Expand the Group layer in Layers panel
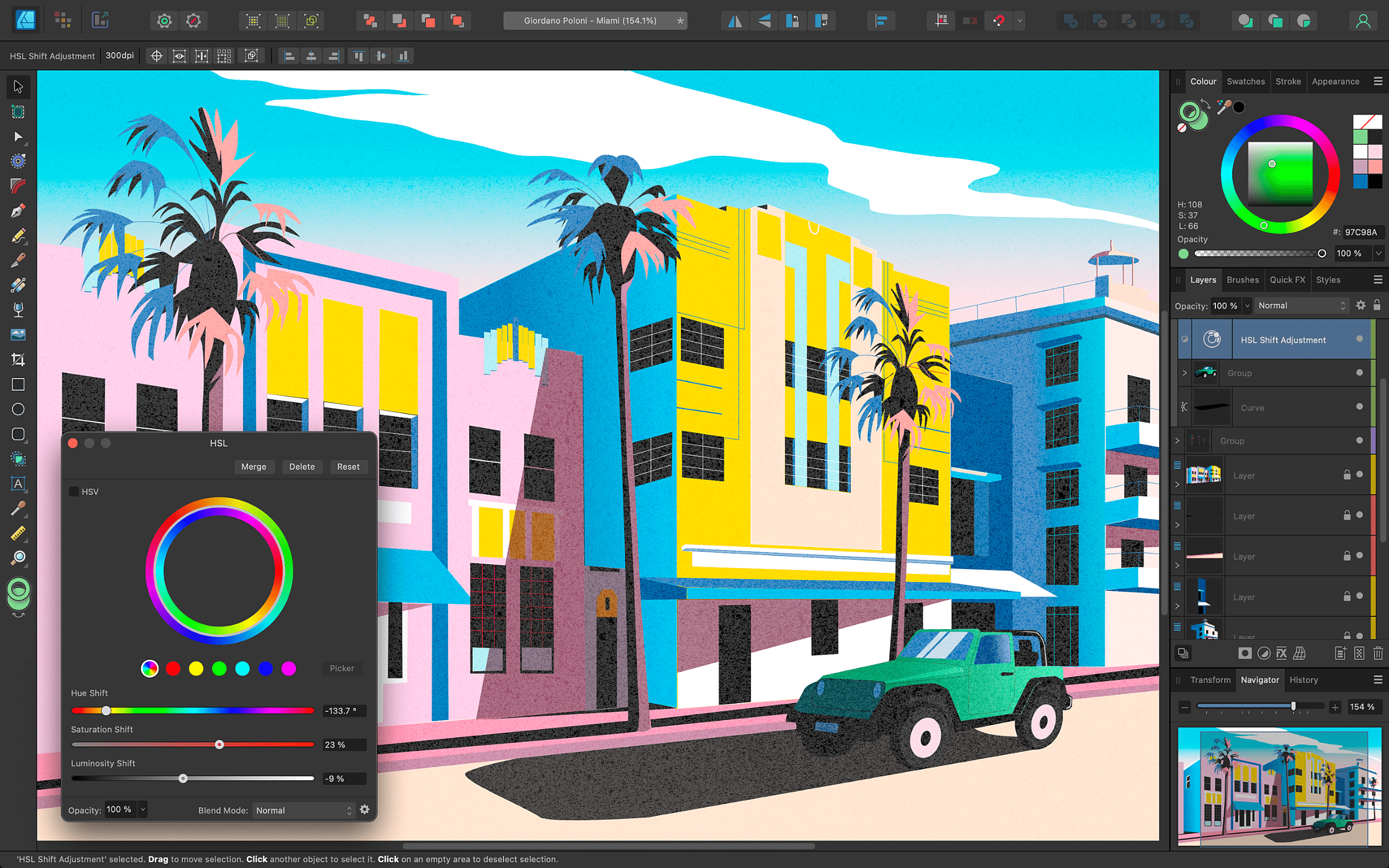 click(1184, 372)
